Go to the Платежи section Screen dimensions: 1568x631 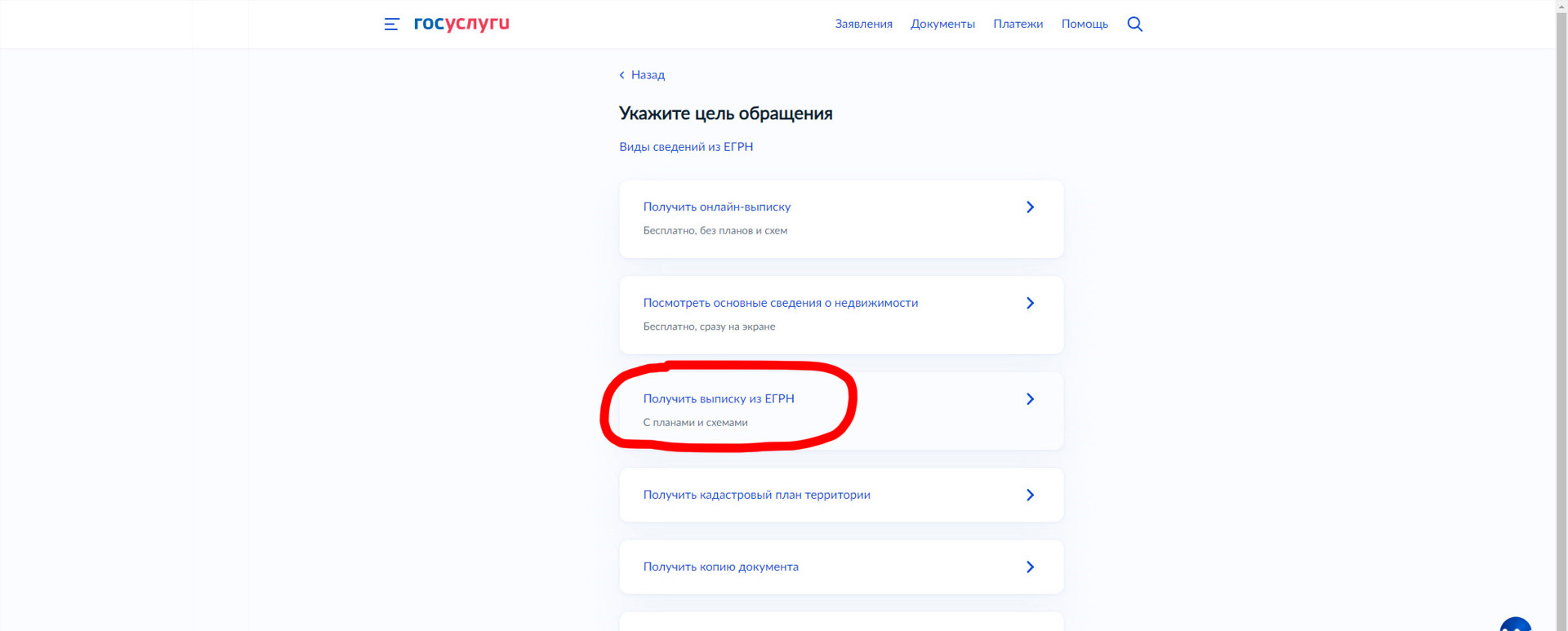click(x=1018, y=24)
